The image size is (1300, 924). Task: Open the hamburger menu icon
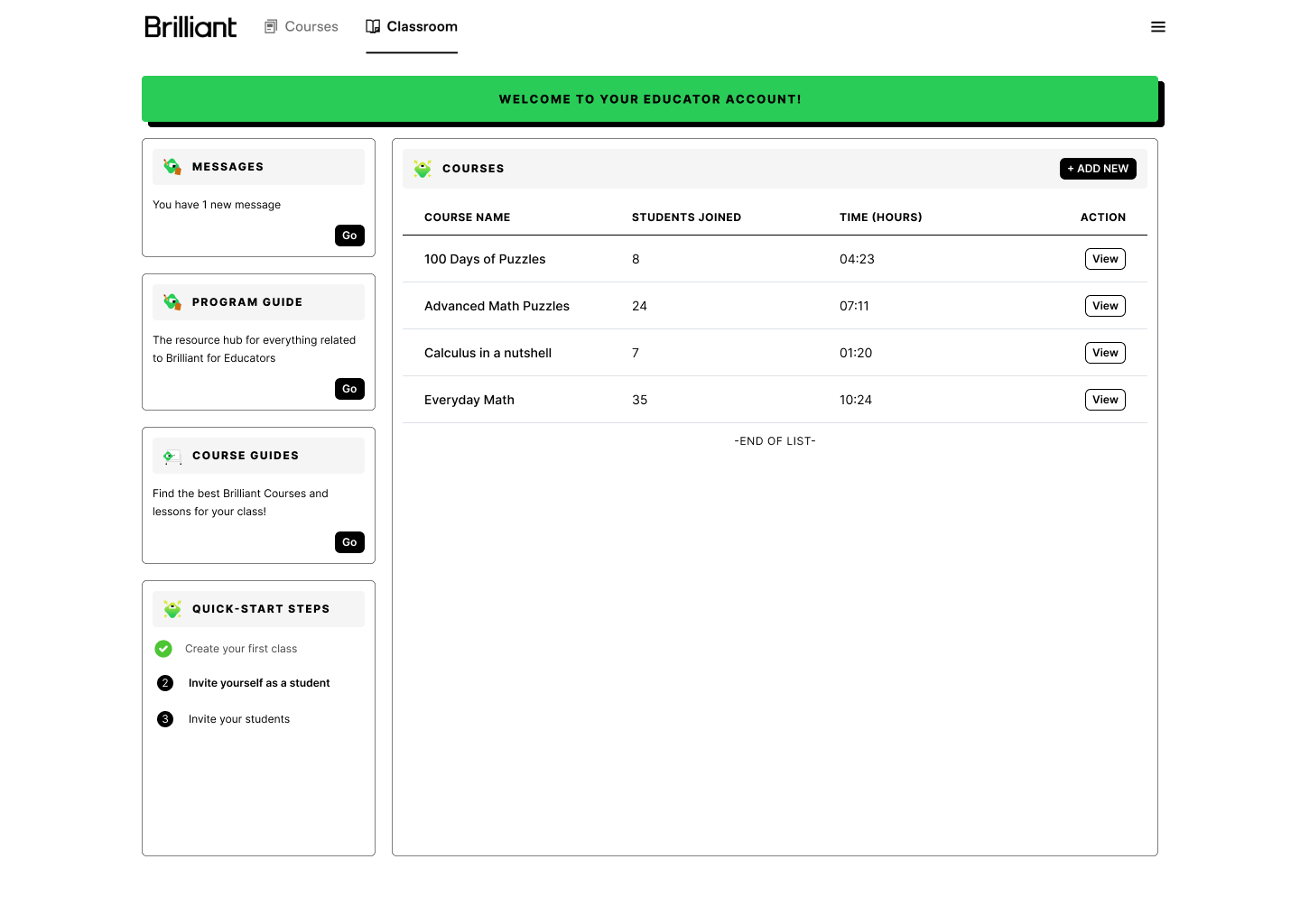click(x=1158, y=27)
